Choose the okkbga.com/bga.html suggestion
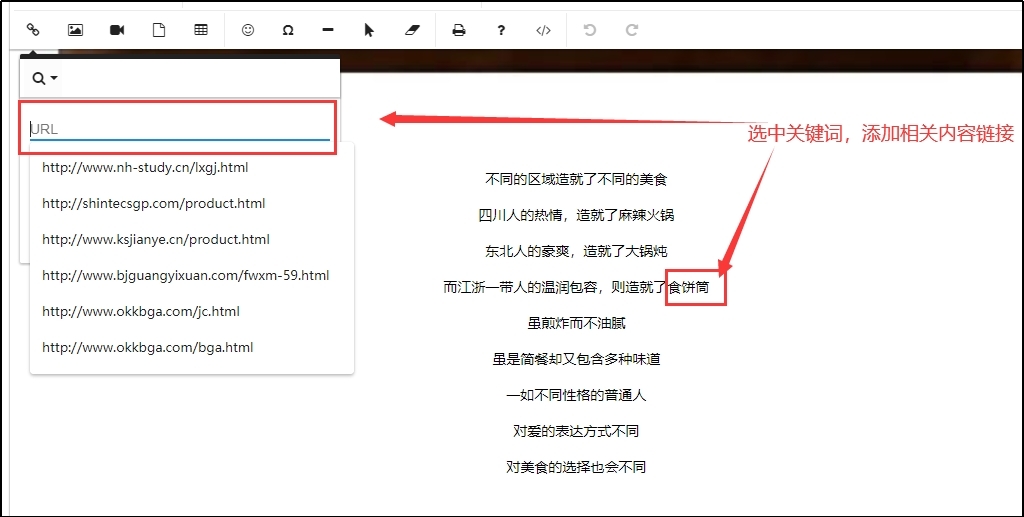This screenshot has height=517, width=1024. pyautogui.click(x=148, y=348)
